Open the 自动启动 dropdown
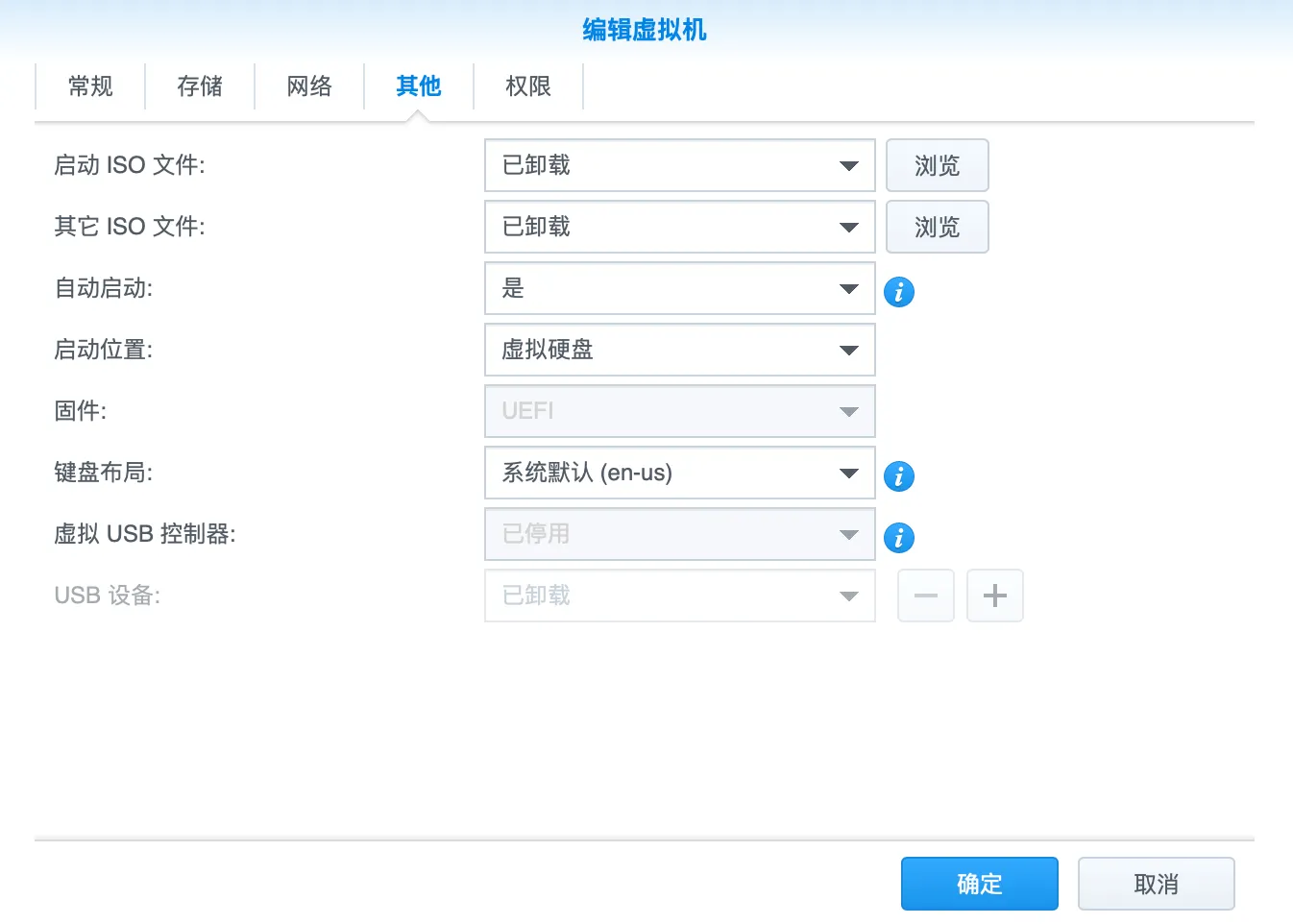 tap(679, 288)
